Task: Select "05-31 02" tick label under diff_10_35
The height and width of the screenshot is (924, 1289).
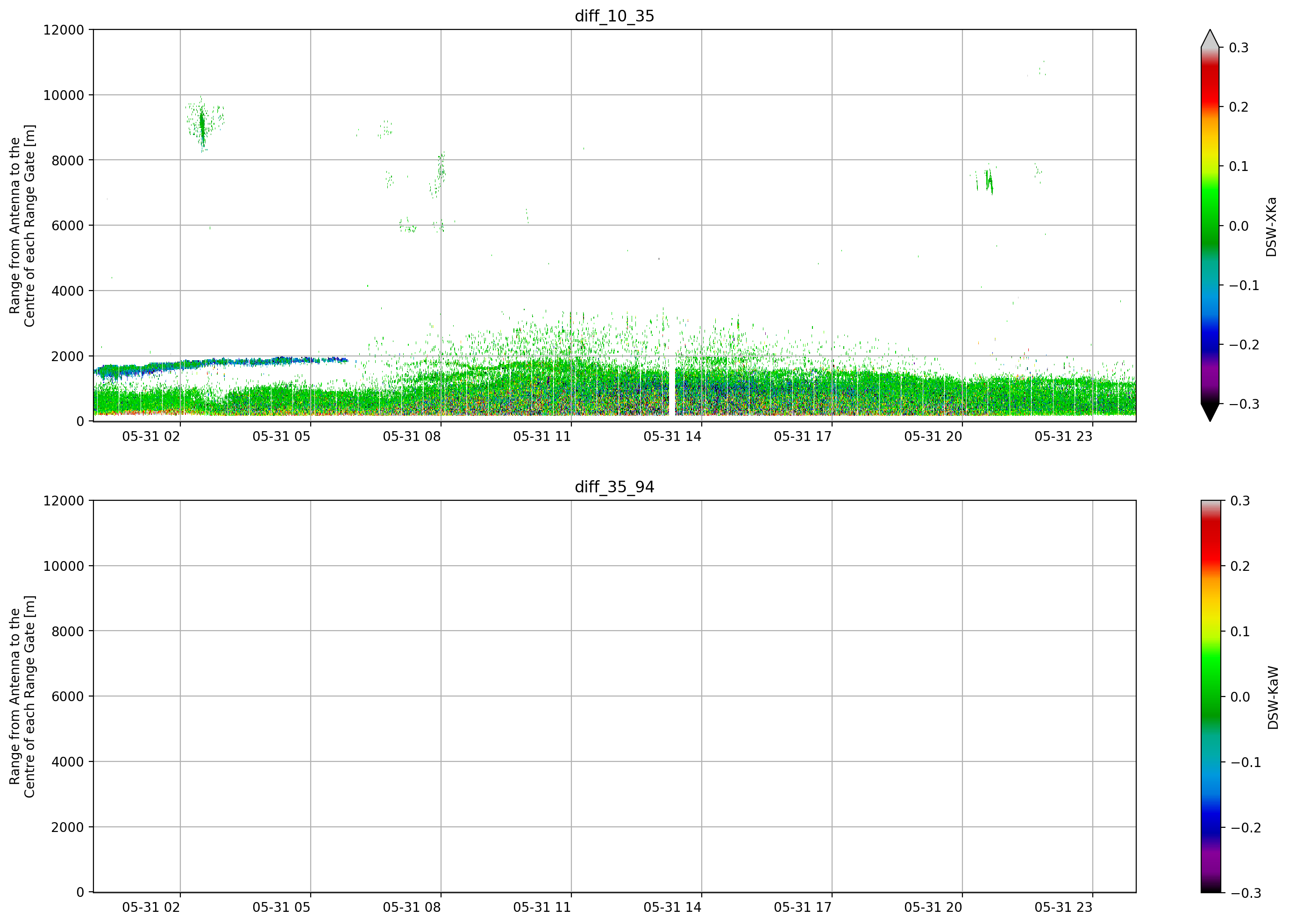Action: click(151, 436)
